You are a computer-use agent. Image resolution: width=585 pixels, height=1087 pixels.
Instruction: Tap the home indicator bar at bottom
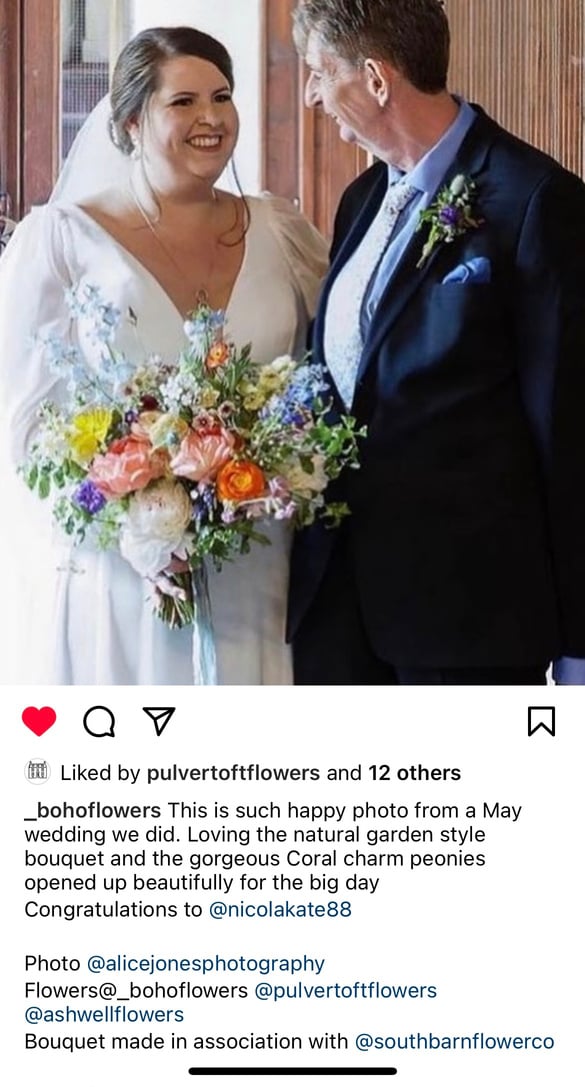point(292,1071)
